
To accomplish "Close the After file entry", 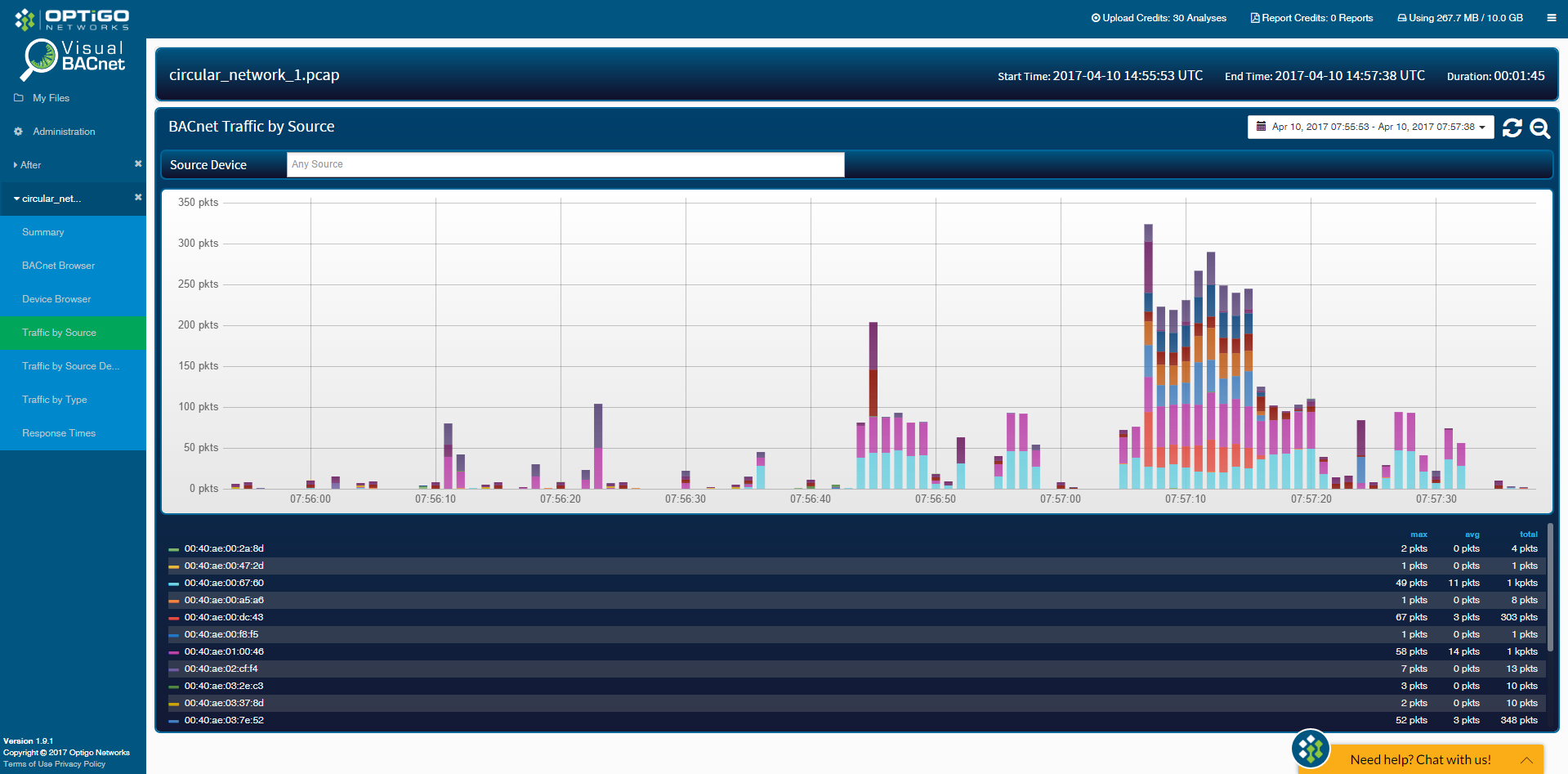I will pyautogui.click(x=138, y=164).
